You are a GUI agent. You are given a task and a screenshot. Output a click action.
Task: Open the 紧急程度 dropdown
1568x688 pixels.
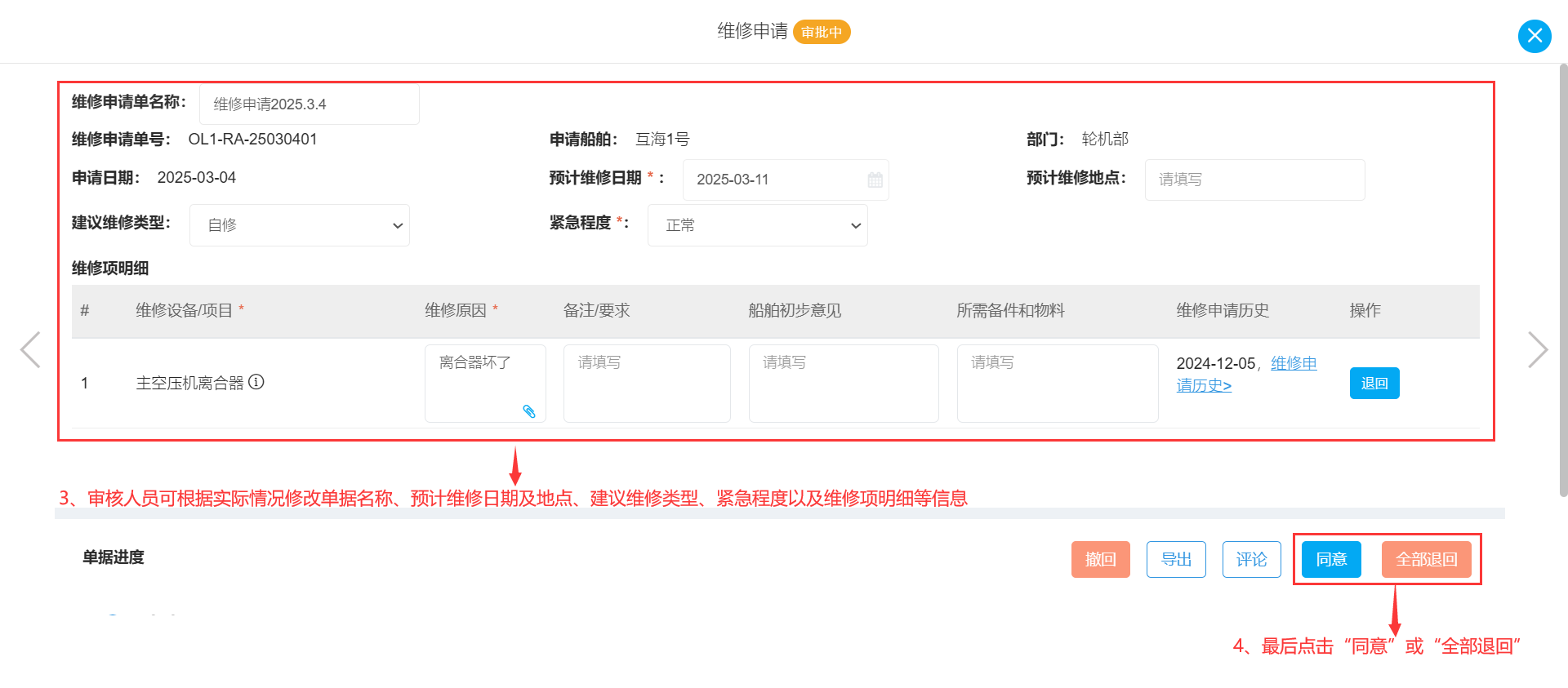click(x=758, y=225)
